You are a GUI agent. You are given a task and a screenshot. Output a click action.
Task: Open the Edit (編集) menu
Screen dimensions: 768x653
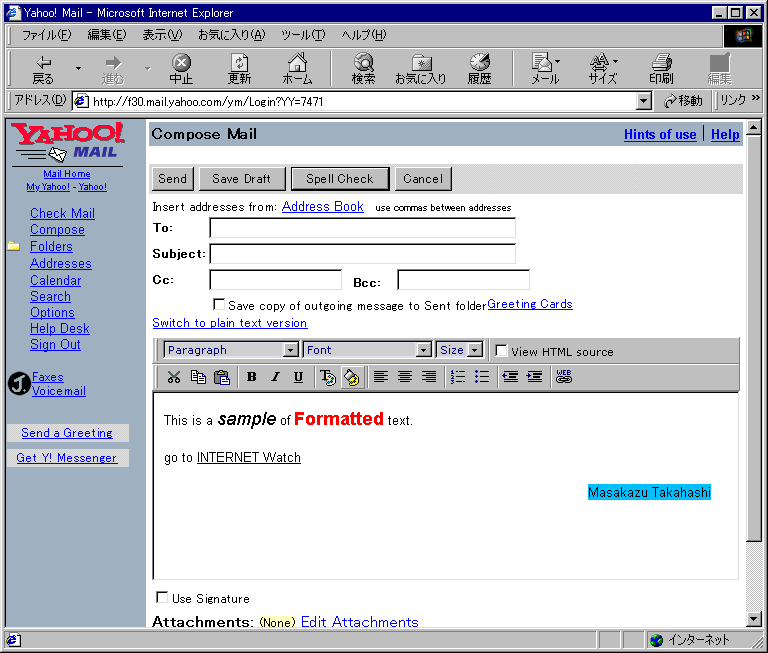(x=107, y=35)
